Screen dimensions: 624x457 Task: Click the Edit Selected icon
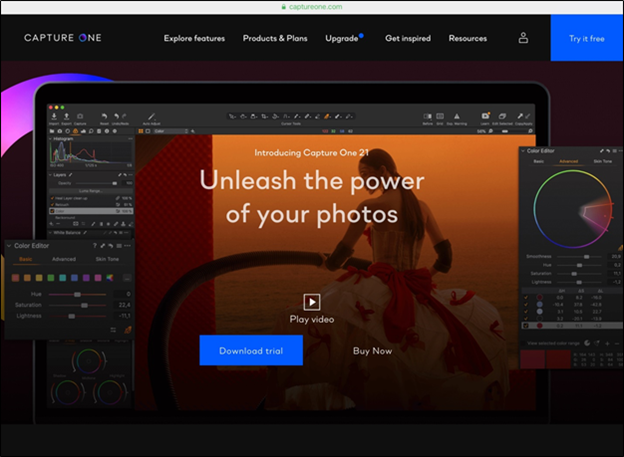[x=502, y=116]
